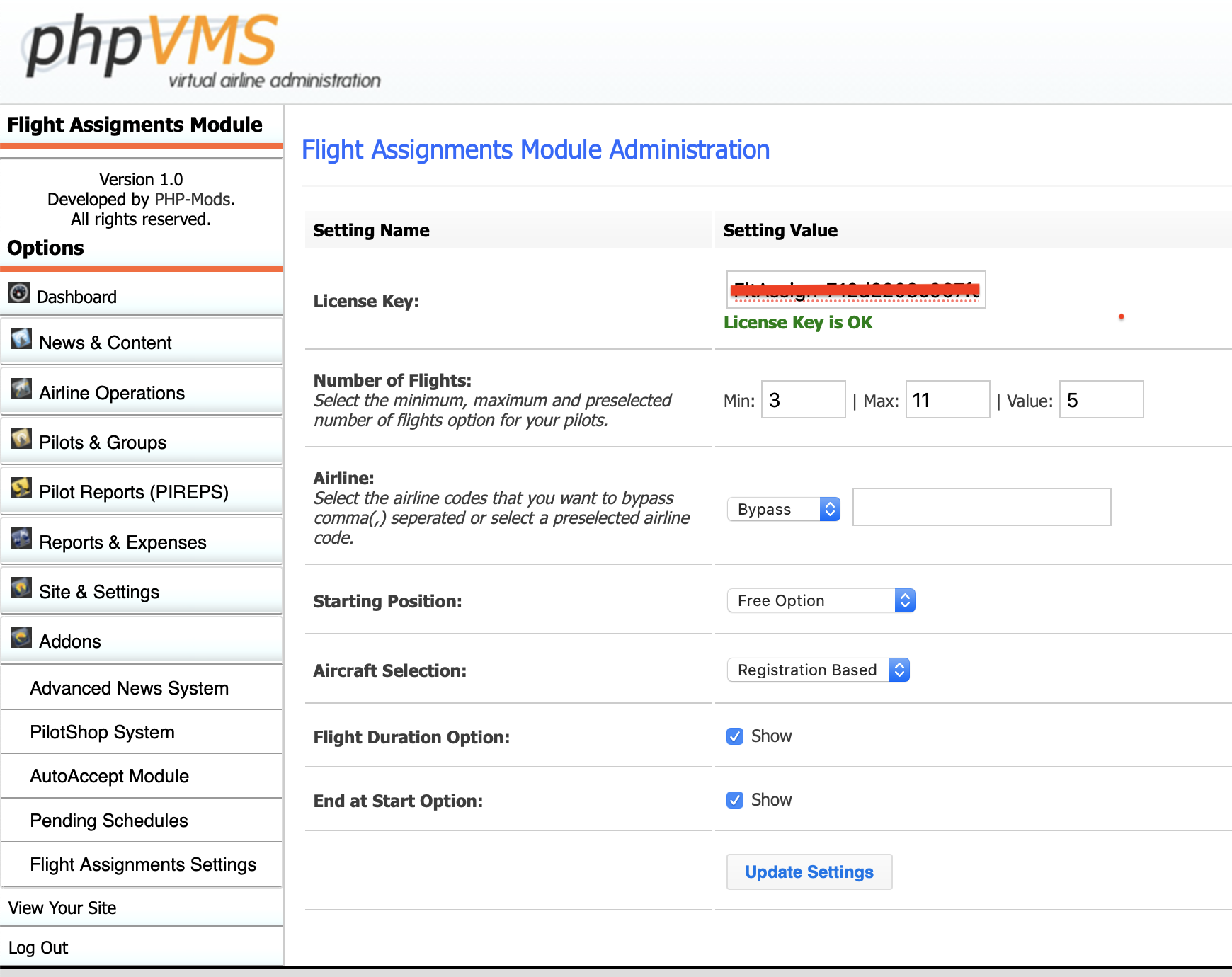Click Log Out link

click(x=38, y=947)
